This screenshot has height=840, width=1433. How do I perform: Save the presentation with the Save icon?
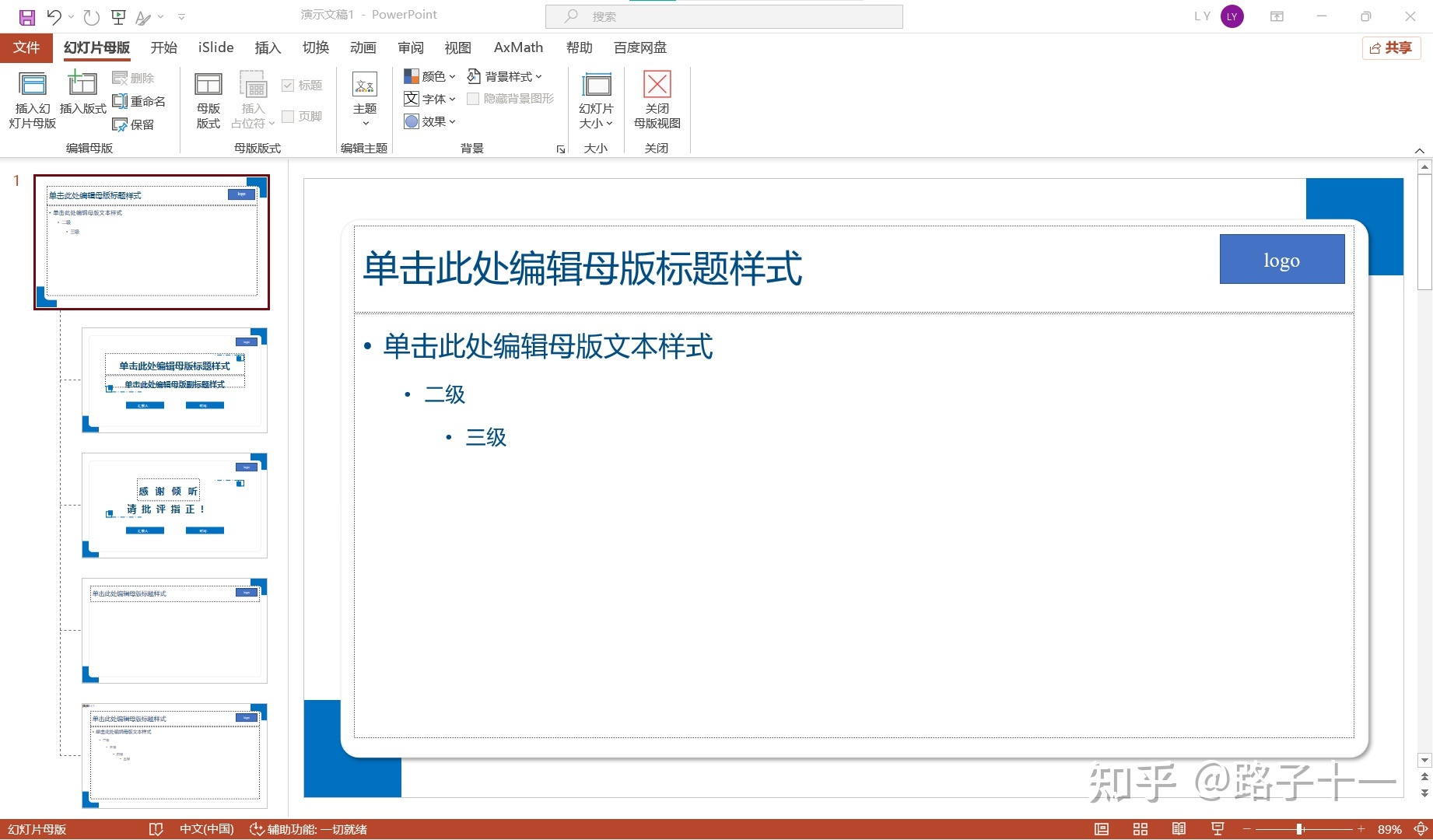(x=26, y=16)
